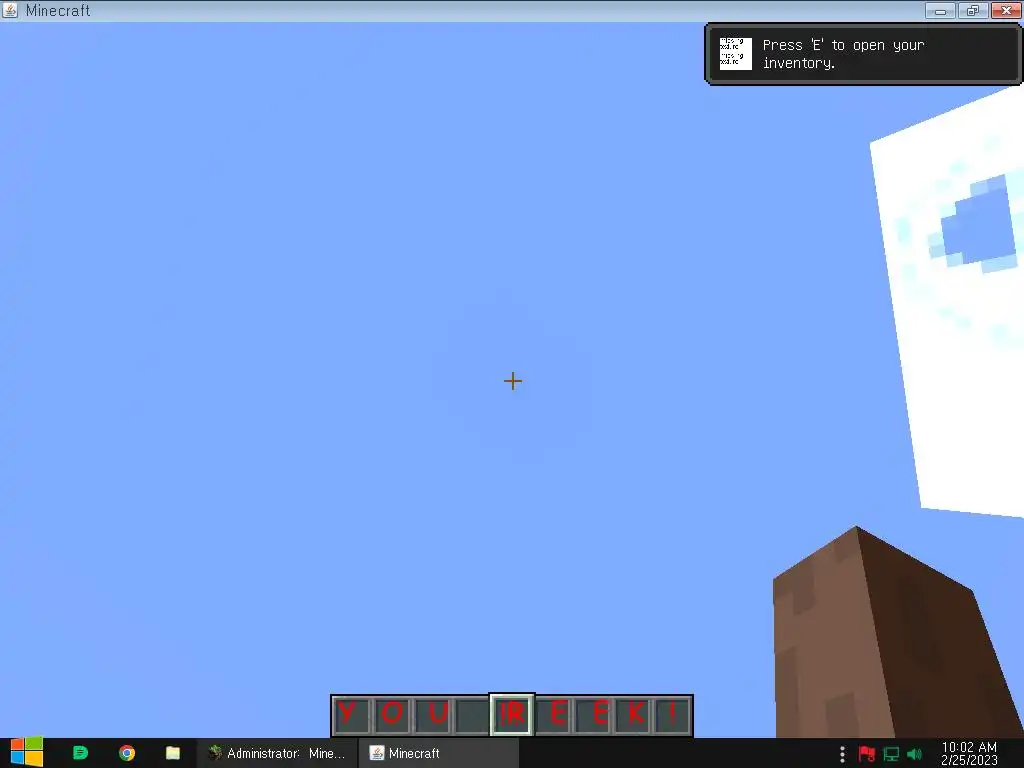Select the last hotbar slot with exclamation mark
Image resolution: width=1024 pixels, height=768 pixels.
tap(673, 714)
